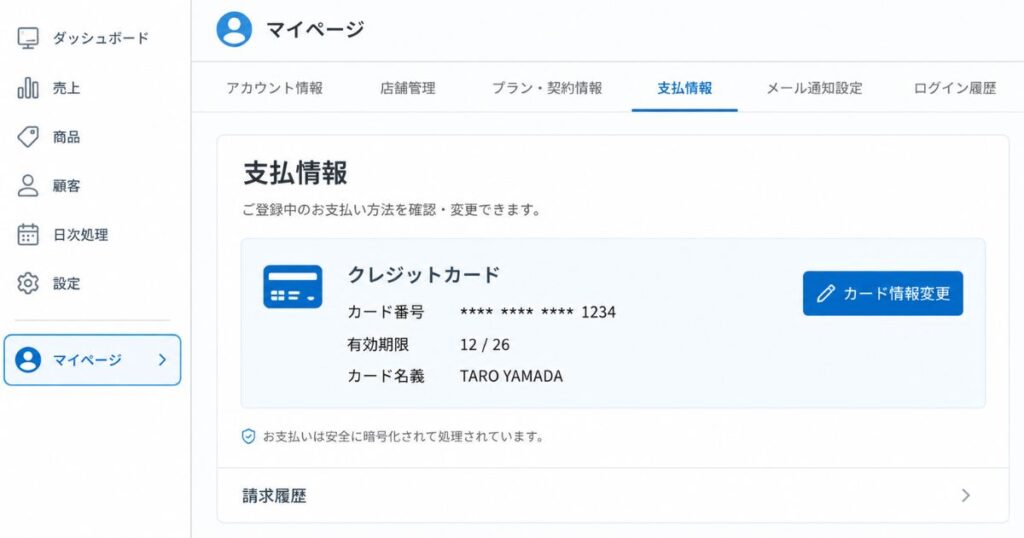
Task: Click the ダッシュボード monitor icon
Action: tap(28, 38)
